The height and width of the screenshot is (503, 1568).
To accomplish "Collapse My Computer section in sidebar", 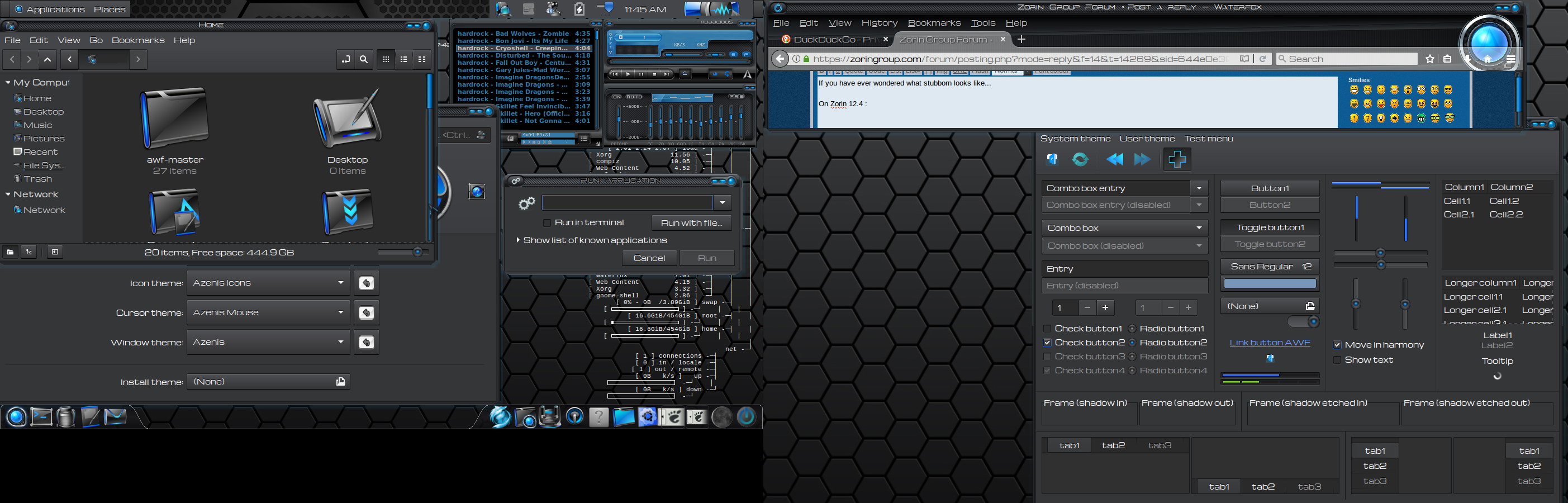I will 7,83.
